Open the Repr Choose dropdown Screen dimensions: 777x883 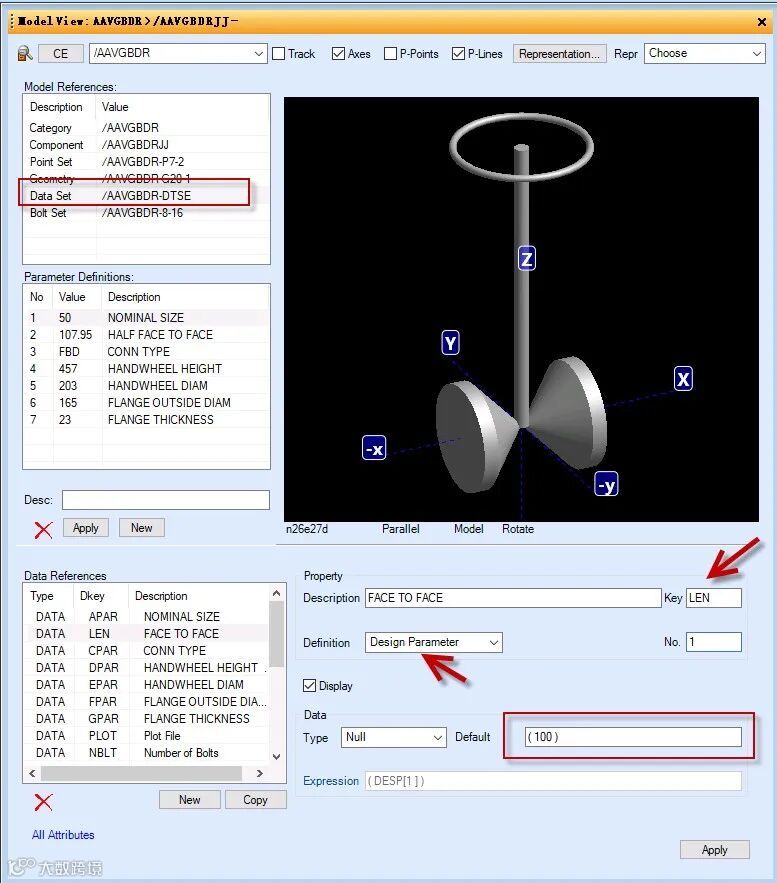pyautogui.click(x=756, y=53)
